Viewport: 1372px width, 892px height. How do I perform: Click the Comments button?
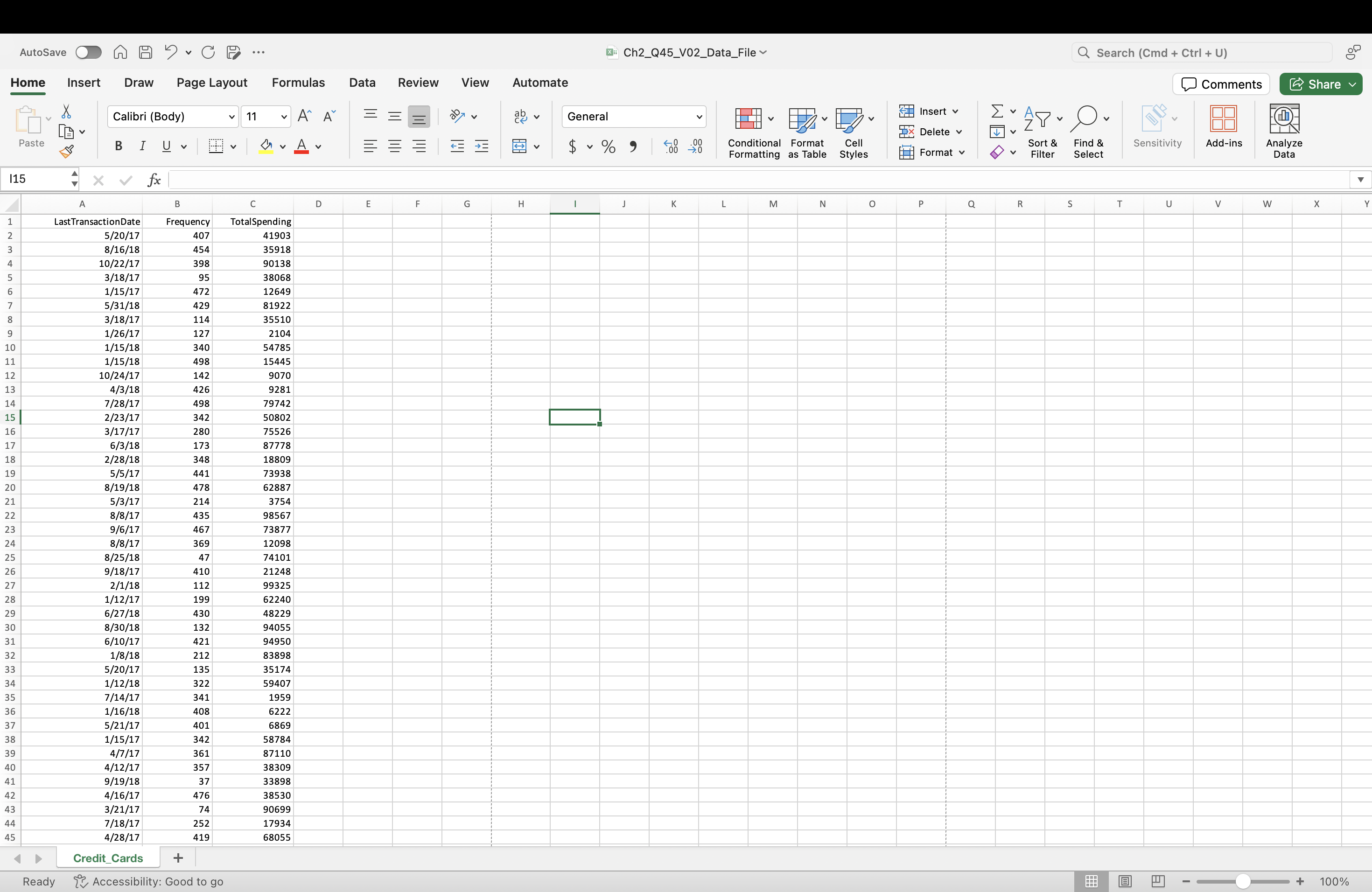(x=1221, y=84)
